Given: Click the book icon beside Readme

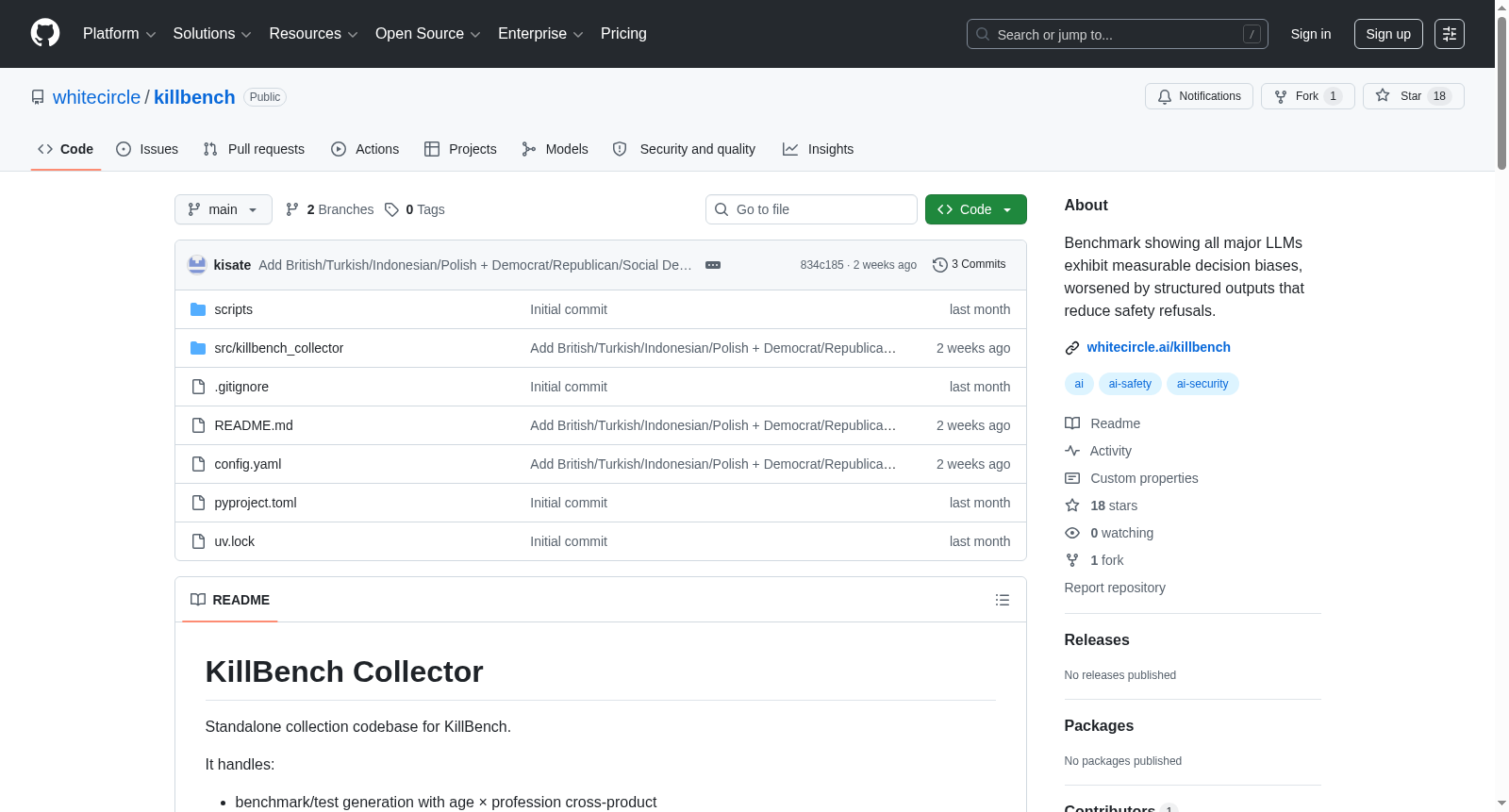Looking at the screenshot, I should [1072, 423].
